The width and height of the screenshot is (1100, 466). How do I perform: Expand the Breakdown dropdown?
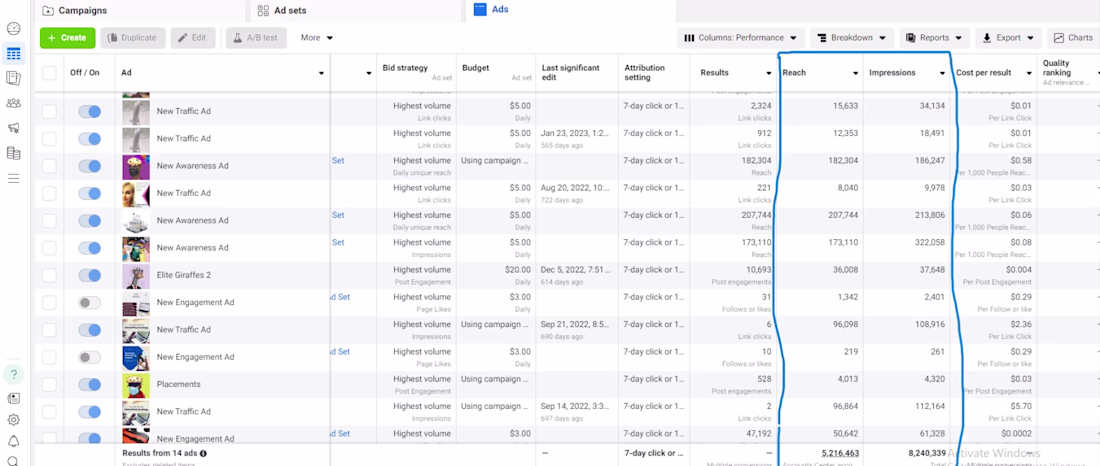(849, 38)
